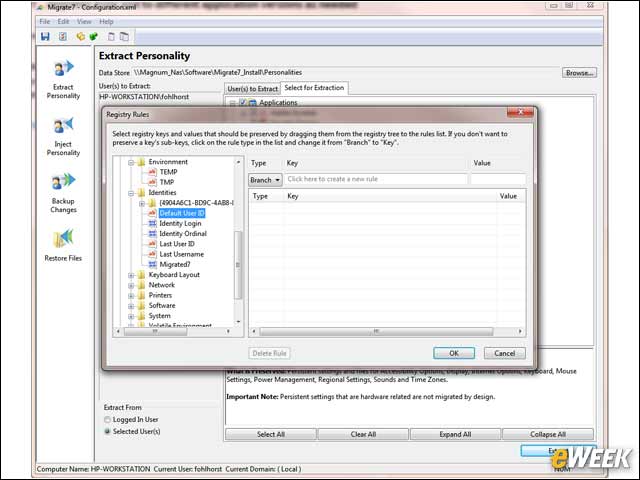This screenshot has width=640, height=480.
Task: Collapse the Identities registry key
Action: point(131,193)
